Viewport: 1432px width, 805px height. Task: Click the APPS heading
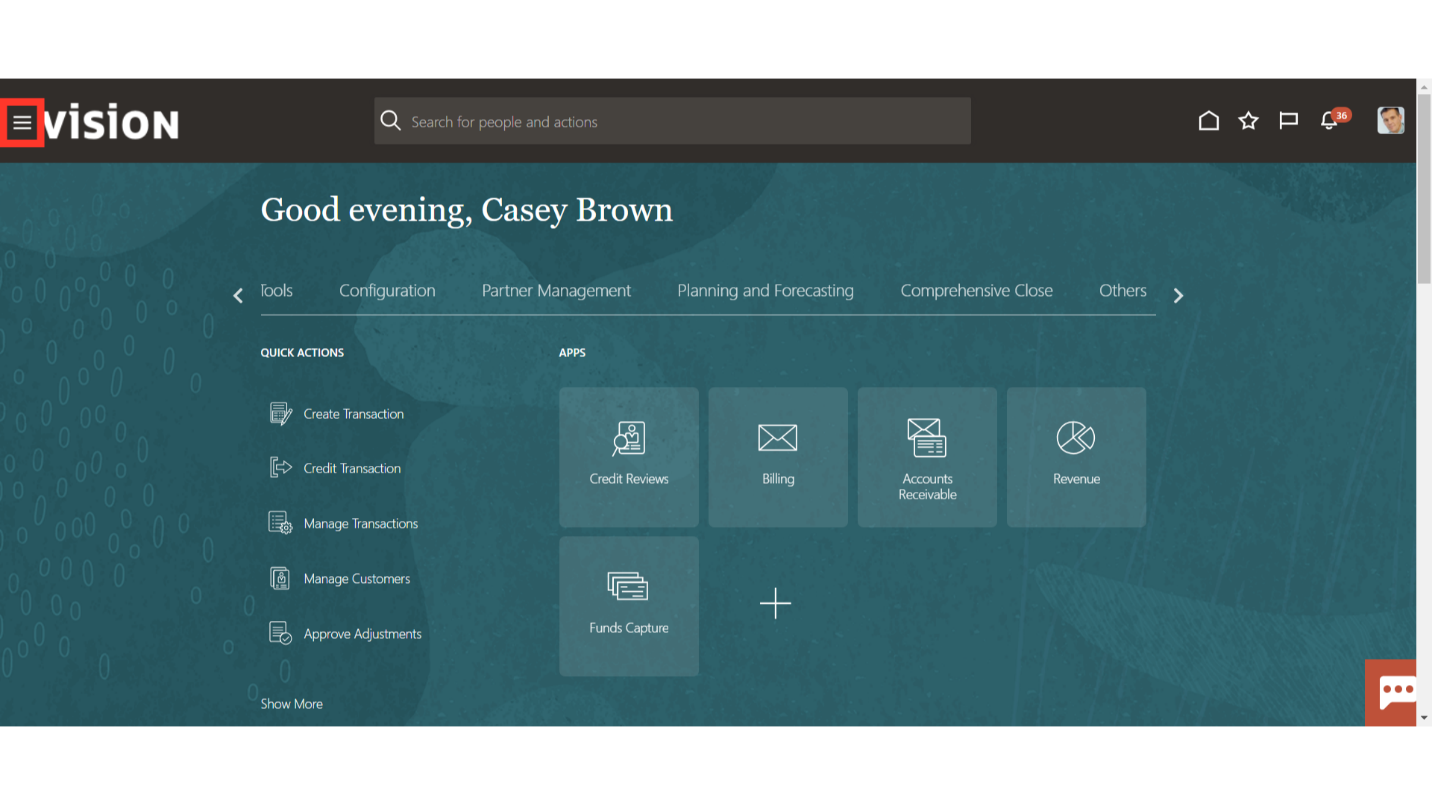coord(572,352)
